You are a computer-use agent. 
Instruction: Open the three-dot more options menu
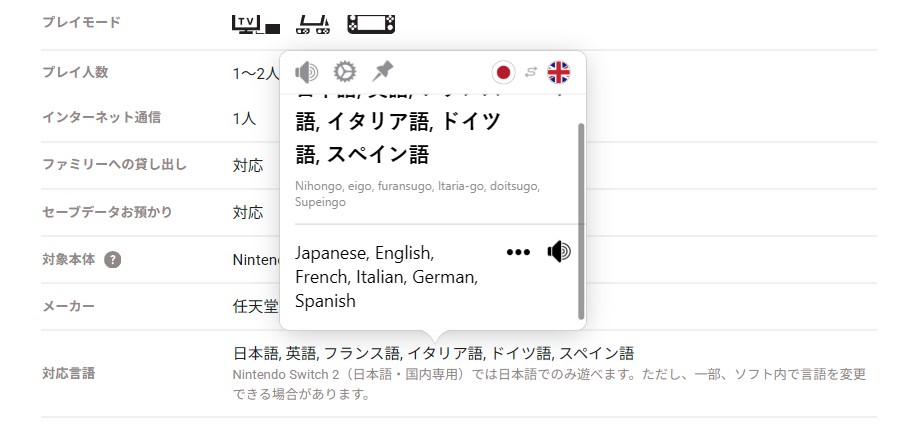pyautogui.click(x=518, y=252)
